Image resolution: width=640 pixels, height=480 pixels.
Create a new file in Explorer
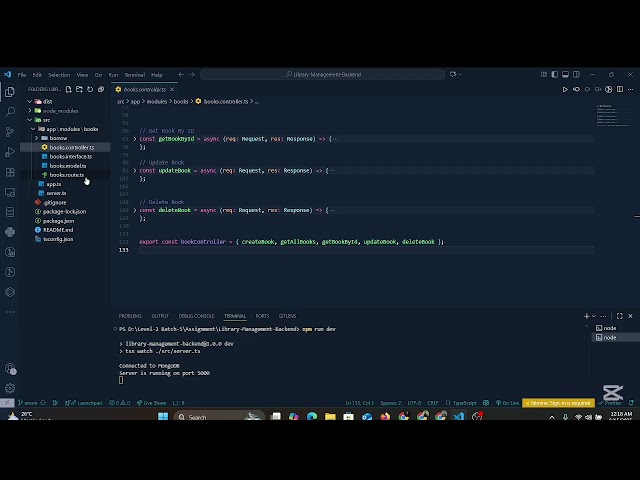point(69,89)
